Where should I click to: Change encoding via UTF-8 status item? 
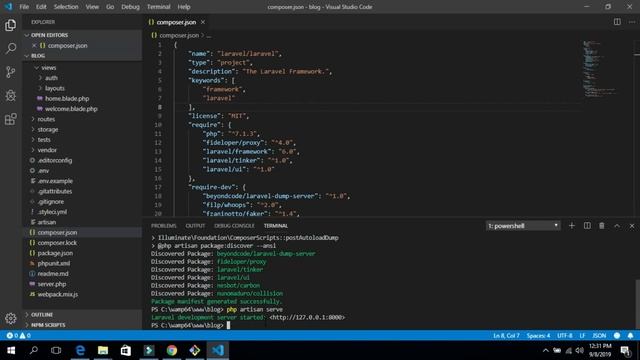point(565,336)
